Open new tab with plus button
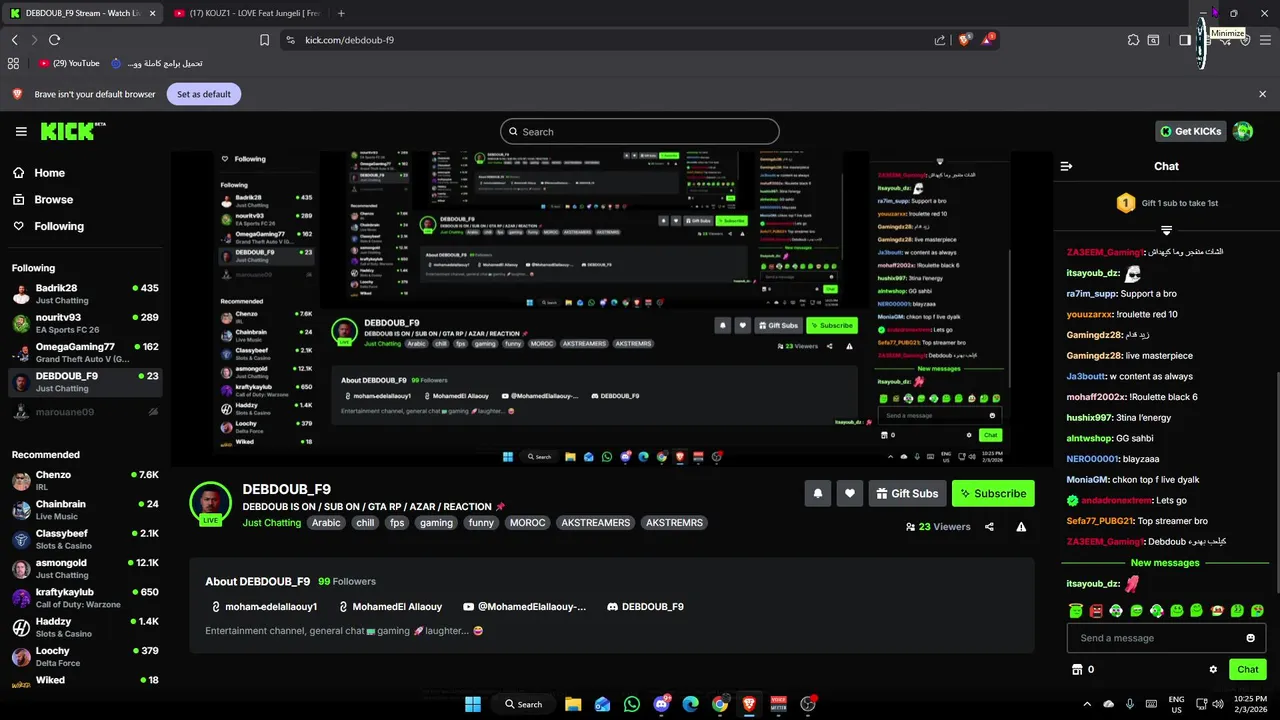 [341, 13]
